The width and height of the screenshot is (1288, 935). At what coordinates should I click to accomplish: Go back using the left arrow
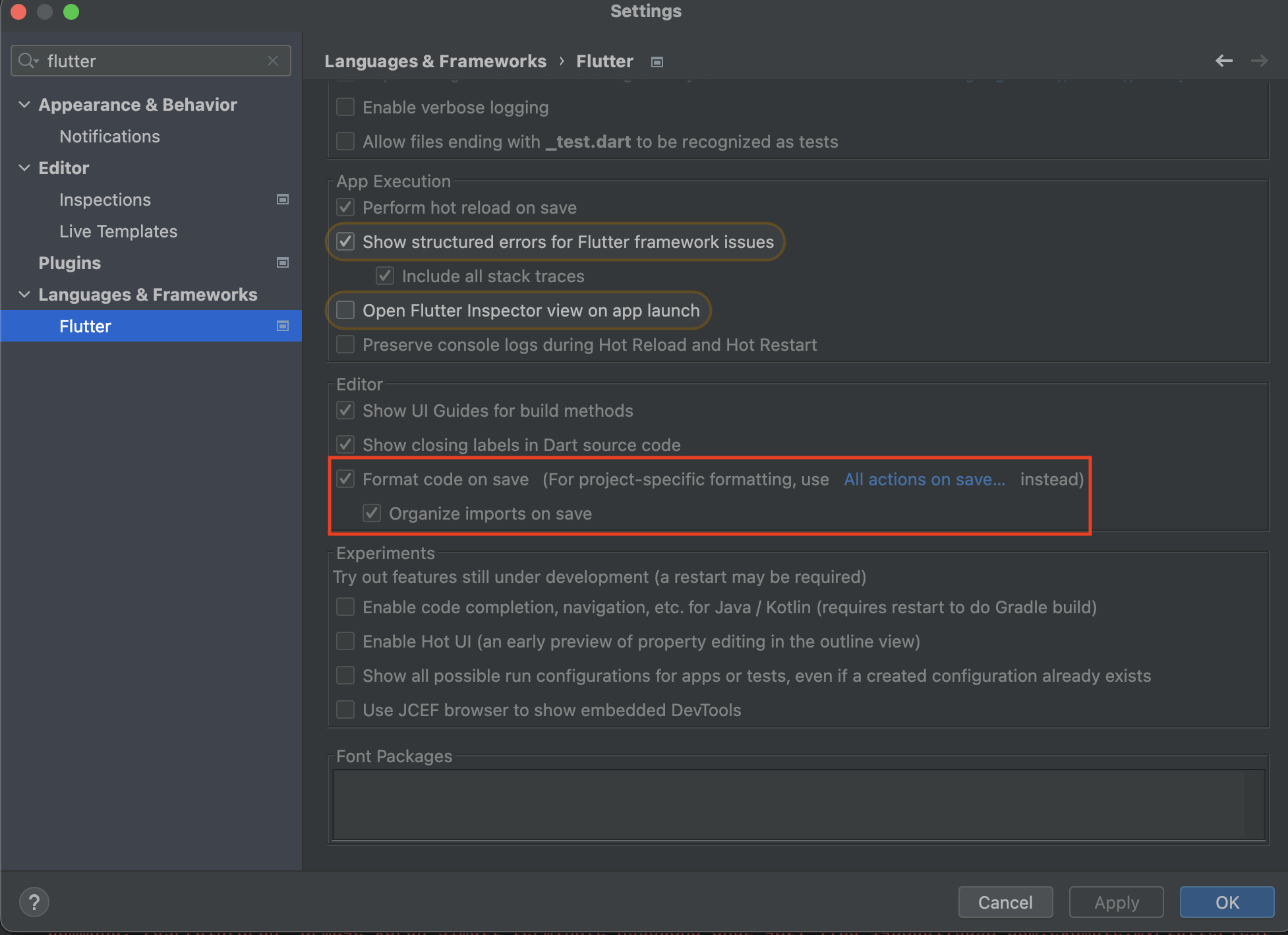(1223, 61)
